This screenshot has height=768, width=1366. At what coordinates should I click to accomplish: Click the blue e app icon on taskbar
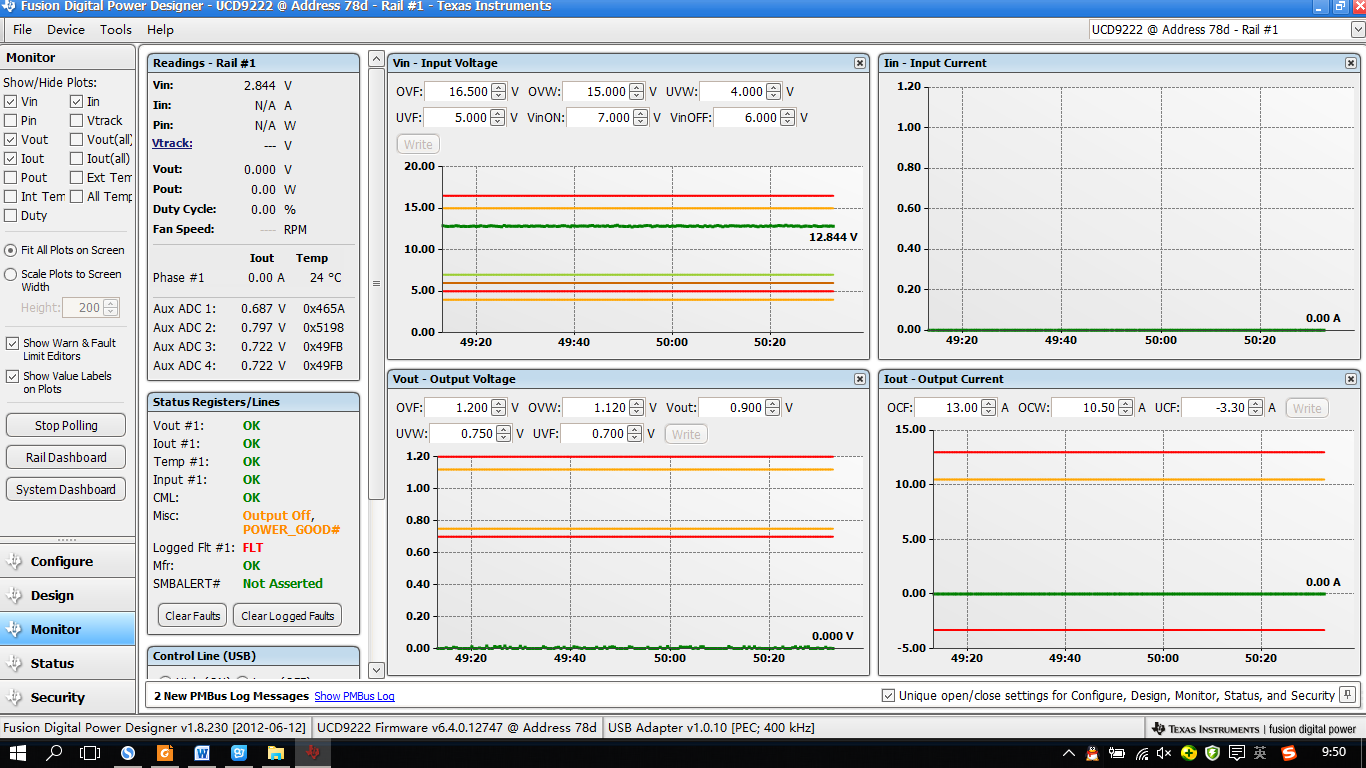click(239, 752)
